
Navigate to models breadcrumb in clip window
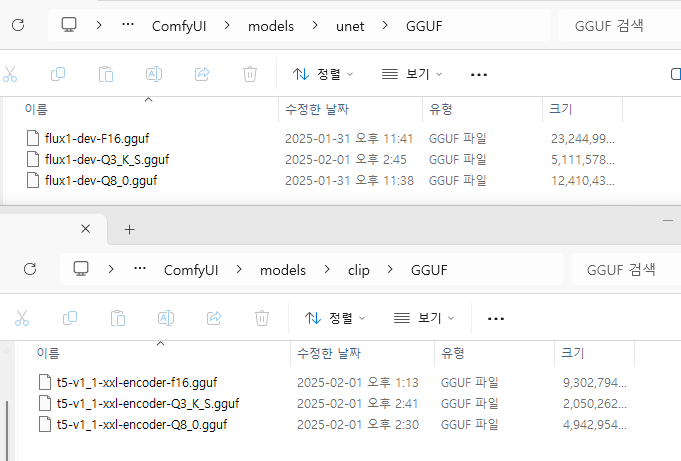click(283, 270)
